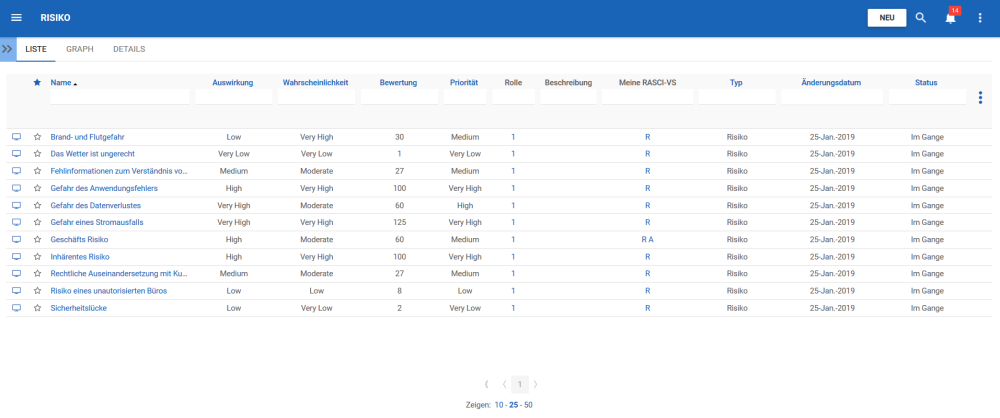Sort by the Auswirkung column header
The image size is (1000, 418).
click(233, 82)
